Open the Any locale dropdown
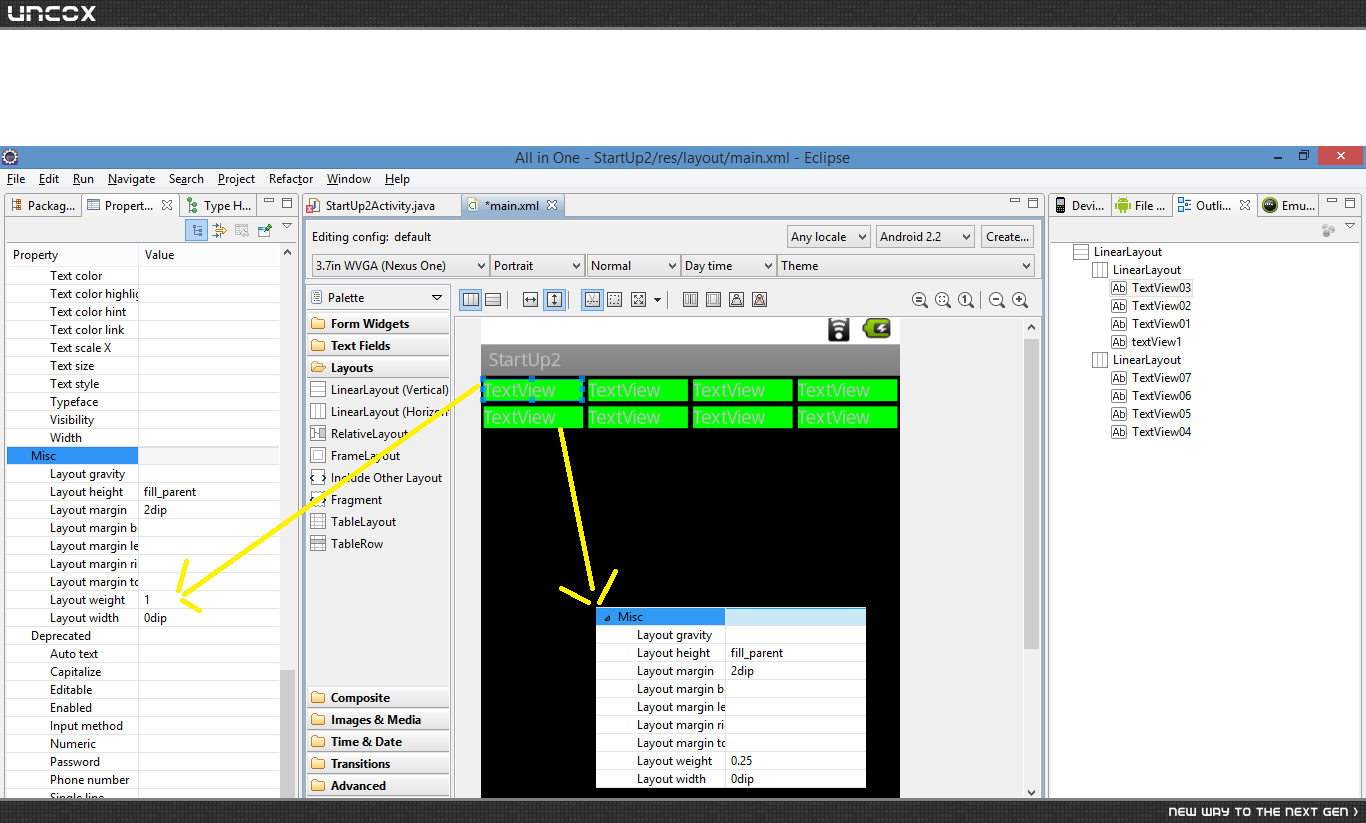This screenshot has height=823, width=1366. click(829, 237)
